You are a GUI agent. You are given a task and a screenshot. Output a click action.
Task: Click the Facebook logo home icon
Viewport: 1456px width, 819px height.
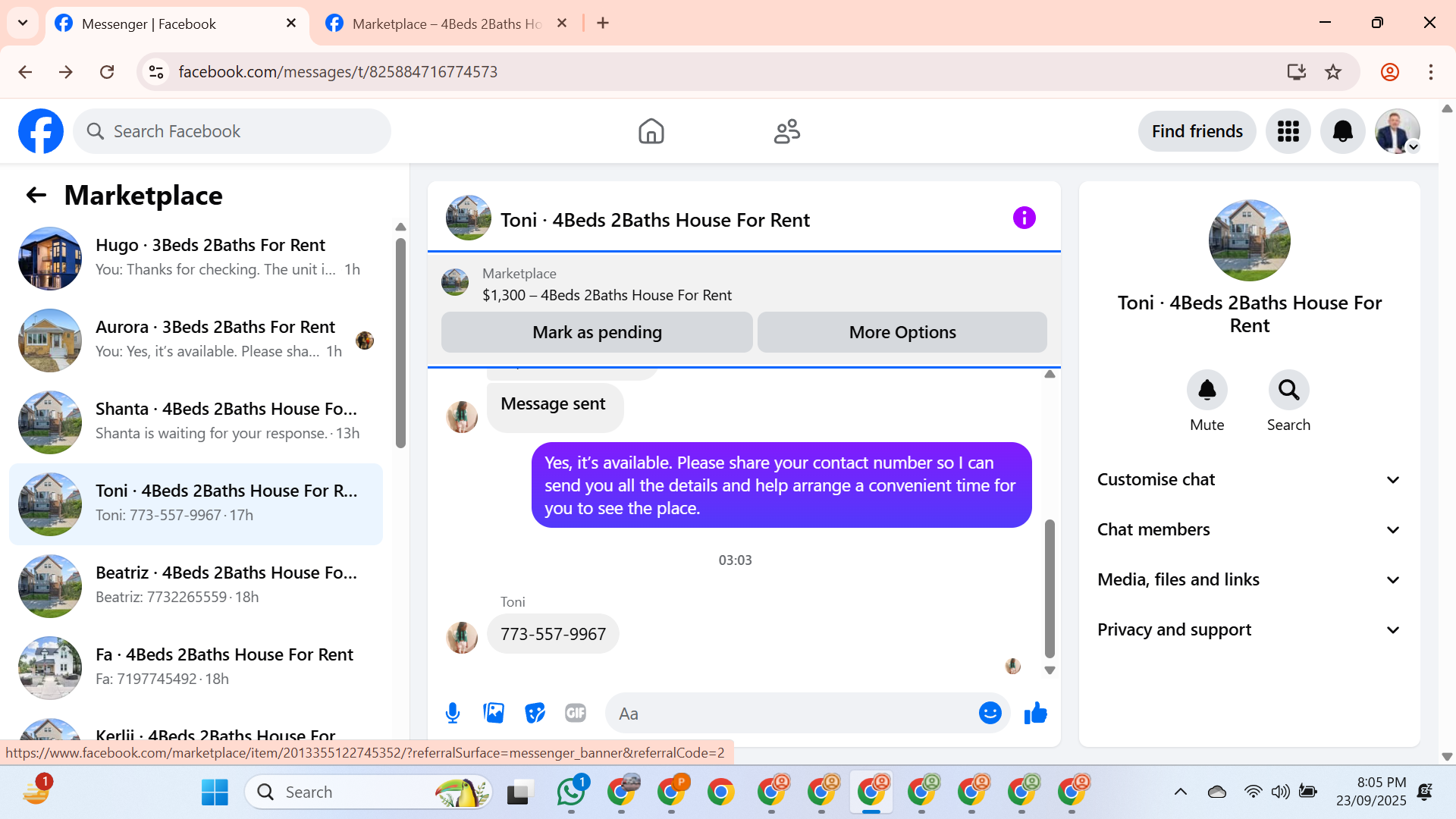[41, 131]
